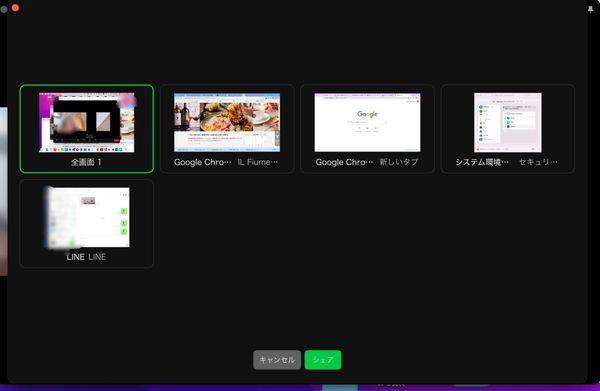Select the 全画面 1 full screen thumbnail
Image resolution: width=600 pixels, height=391 pixels.
pyautogui.click(x=87, y=129)
